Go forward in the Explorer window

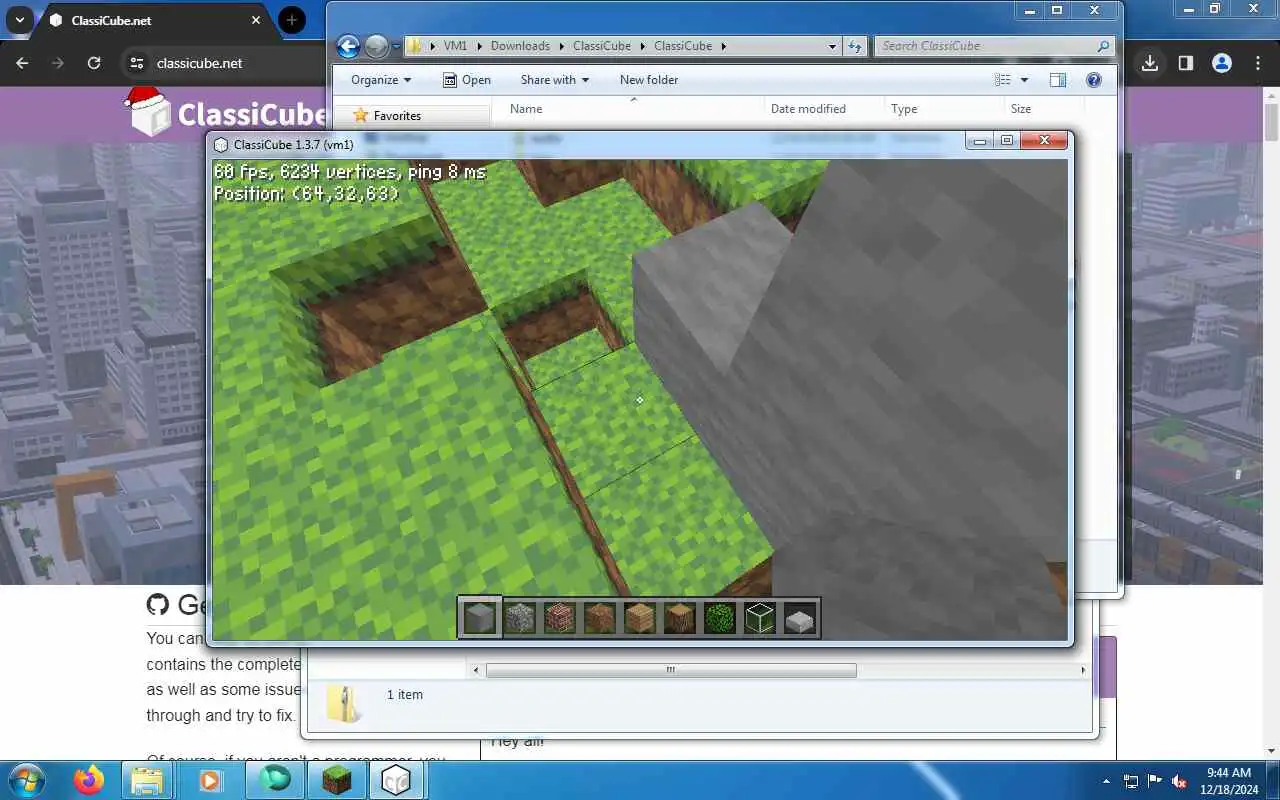tap(376, 46)
